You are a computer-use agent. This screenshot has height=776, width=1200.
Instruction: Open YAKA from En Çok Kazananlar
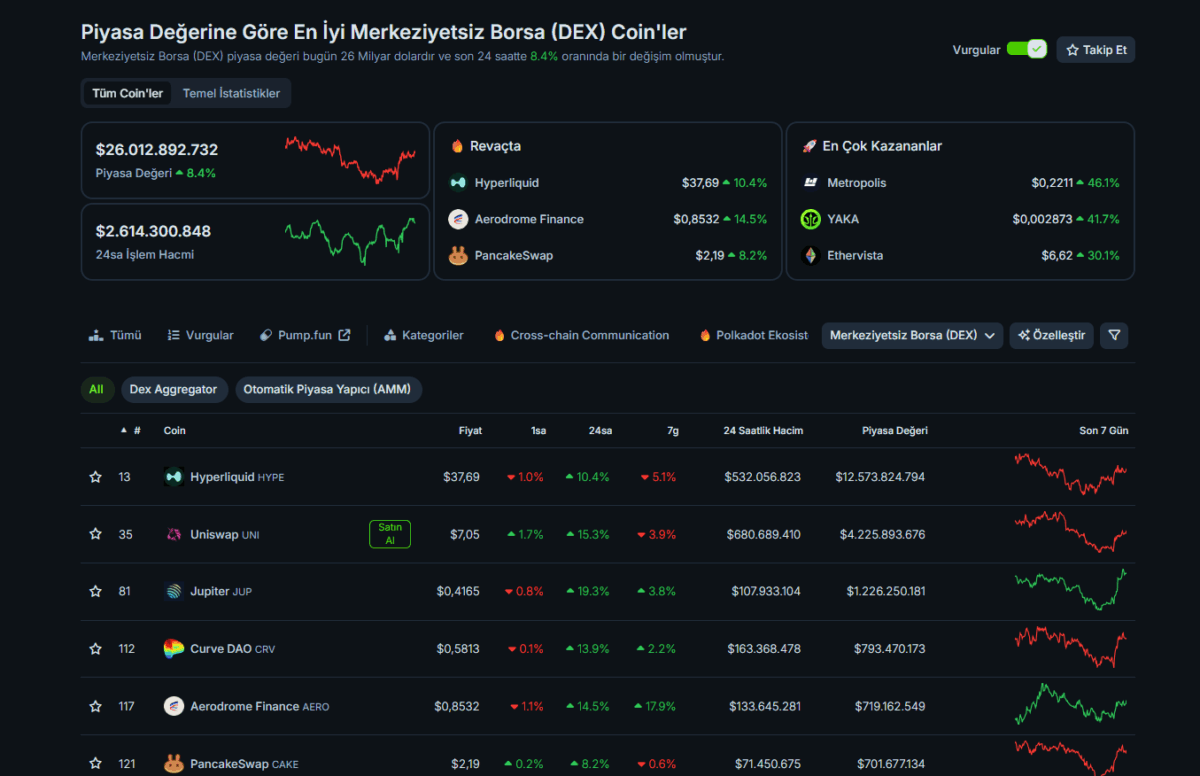tap(843, 219)
